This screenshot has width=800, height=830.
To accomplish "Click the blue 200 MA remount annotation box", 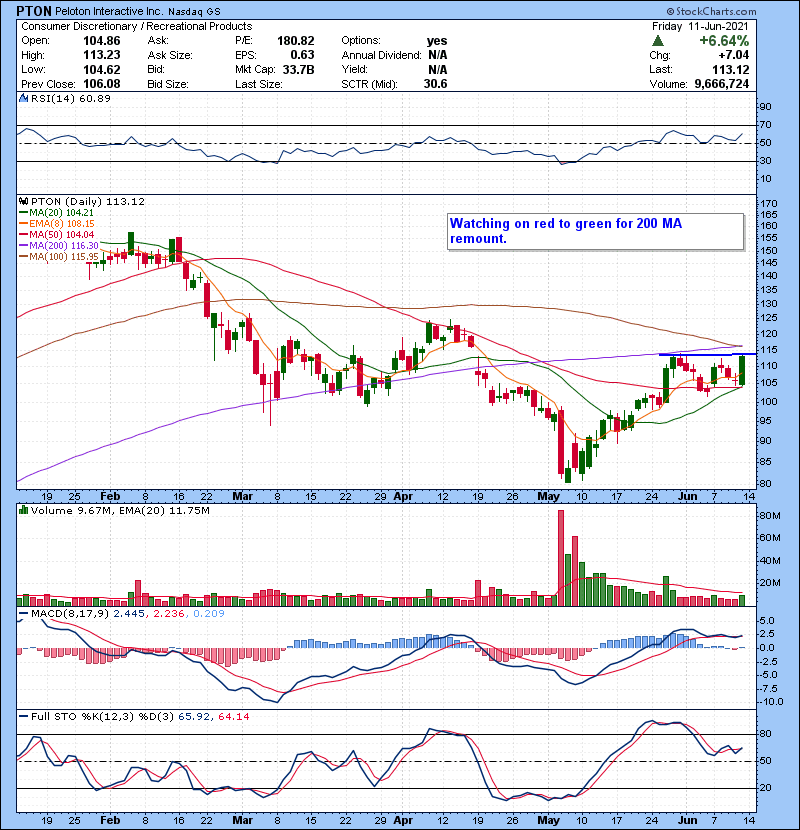I will coord(596,231).
